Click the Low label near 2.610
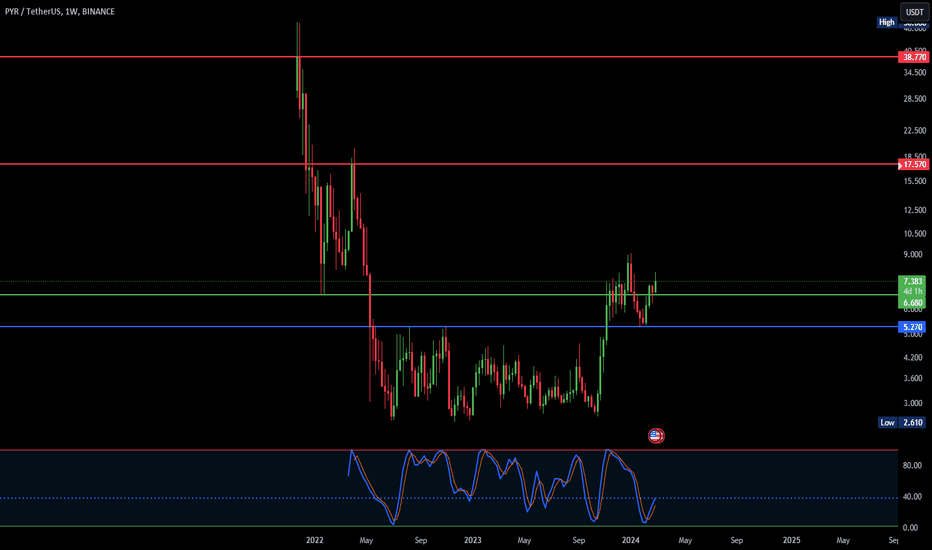932x550 pixels. pos(887,423)
